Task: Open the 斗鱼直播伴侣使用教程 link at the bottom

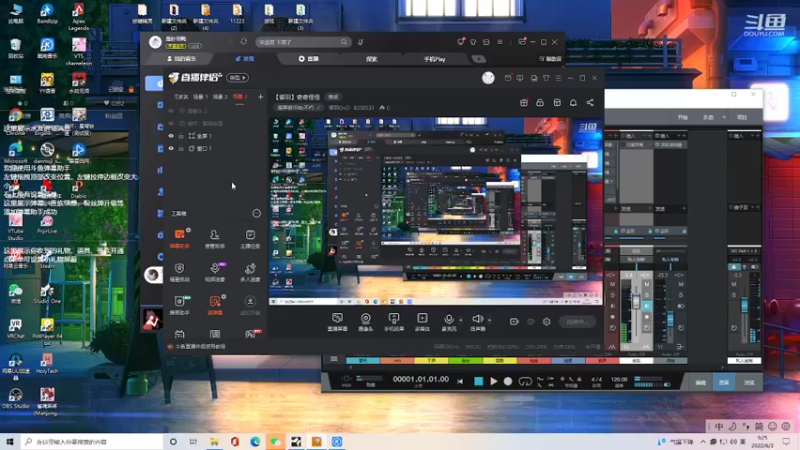Action: [x=200, y=346]
